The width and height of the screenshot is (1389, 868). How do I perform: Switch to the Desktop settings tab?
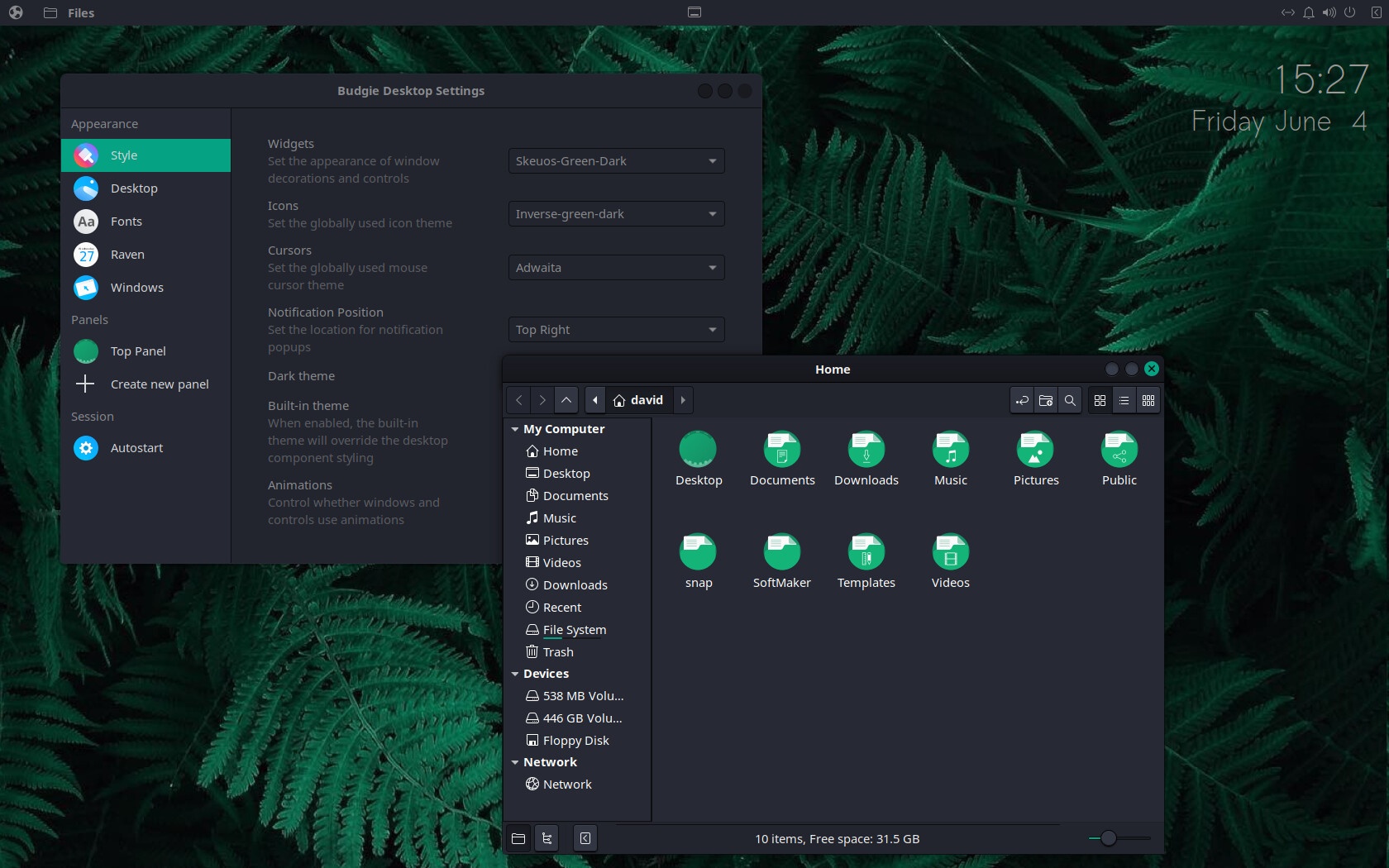click(x=132, y=188)
